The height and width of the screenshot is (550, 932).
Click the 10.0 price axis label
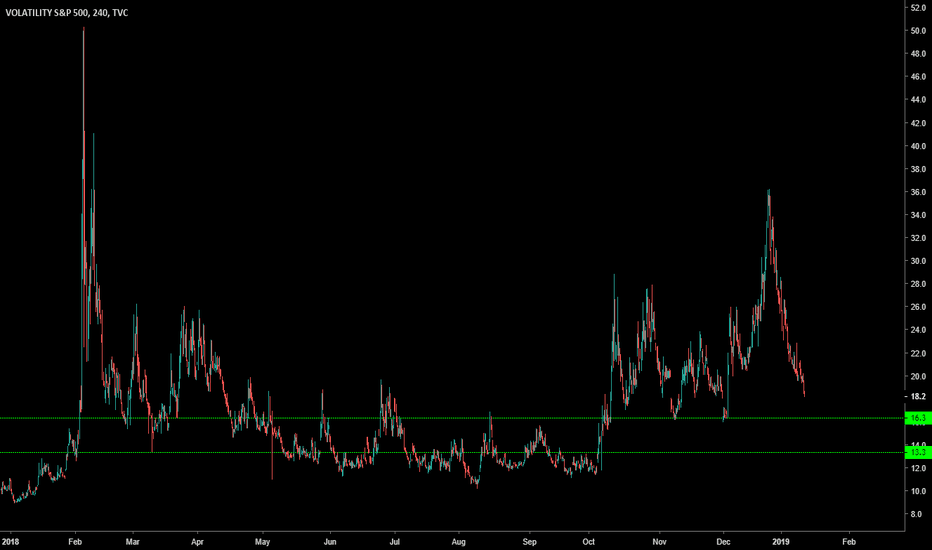click(x=918, y=491)
